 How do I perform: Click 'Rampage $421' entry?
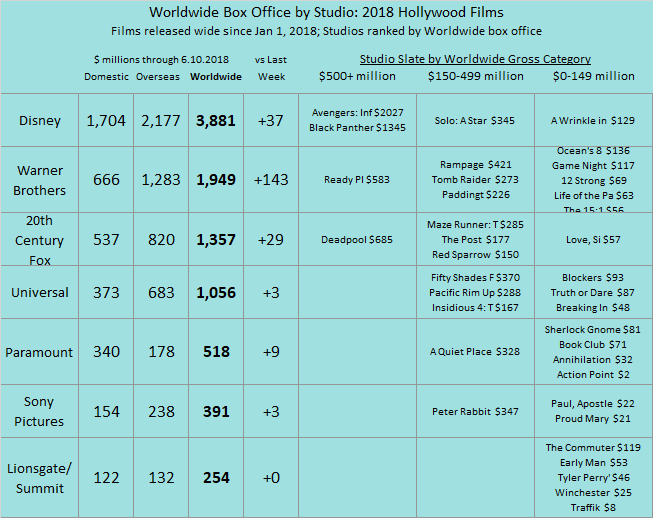(x=476, y=165)
